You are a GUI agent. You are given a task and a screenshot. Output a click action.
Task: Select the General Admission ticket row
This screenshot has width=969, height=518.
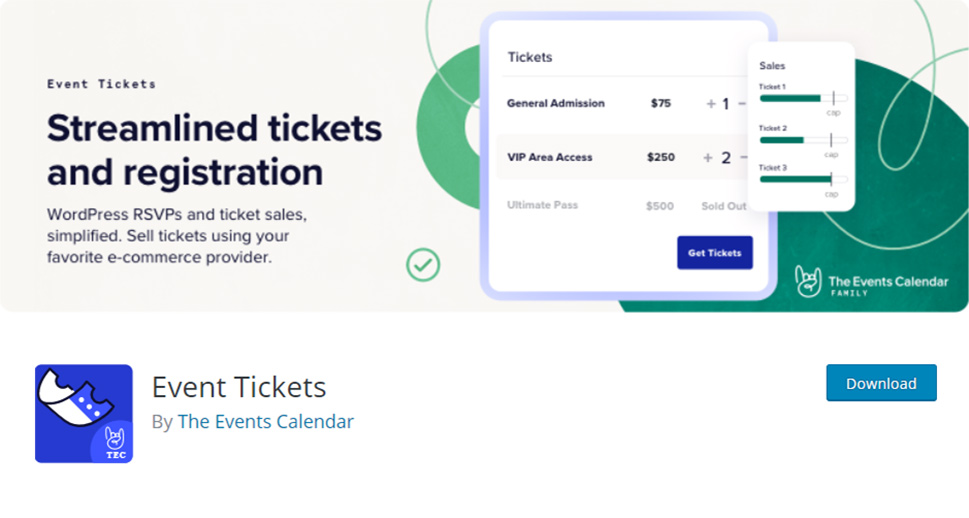tap(625, 104)
